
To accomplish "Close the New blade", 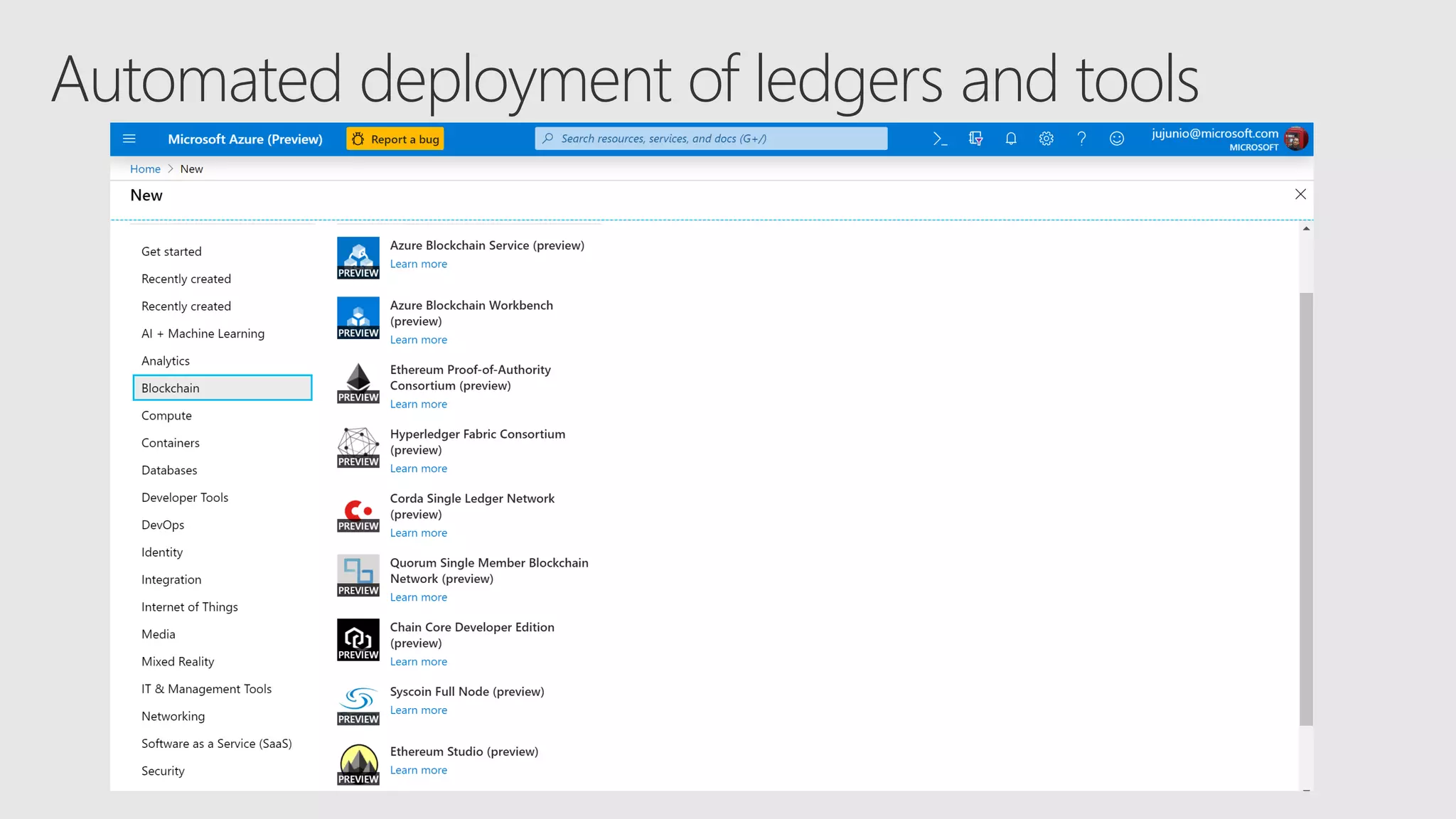I will [x=1300, y=194].
